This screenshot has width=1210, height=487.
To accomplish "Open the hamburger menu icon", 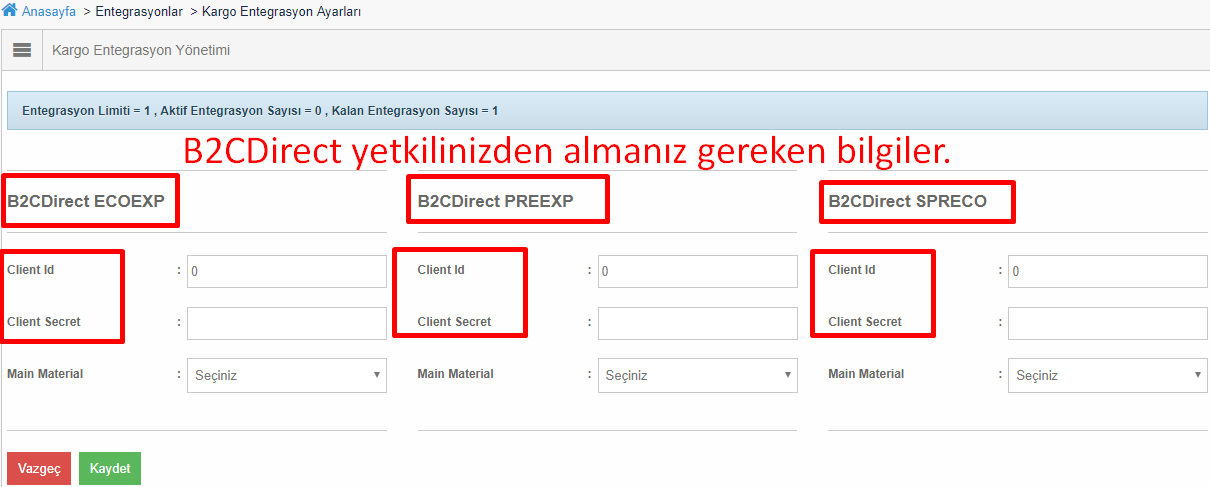I will click(22, 50).
